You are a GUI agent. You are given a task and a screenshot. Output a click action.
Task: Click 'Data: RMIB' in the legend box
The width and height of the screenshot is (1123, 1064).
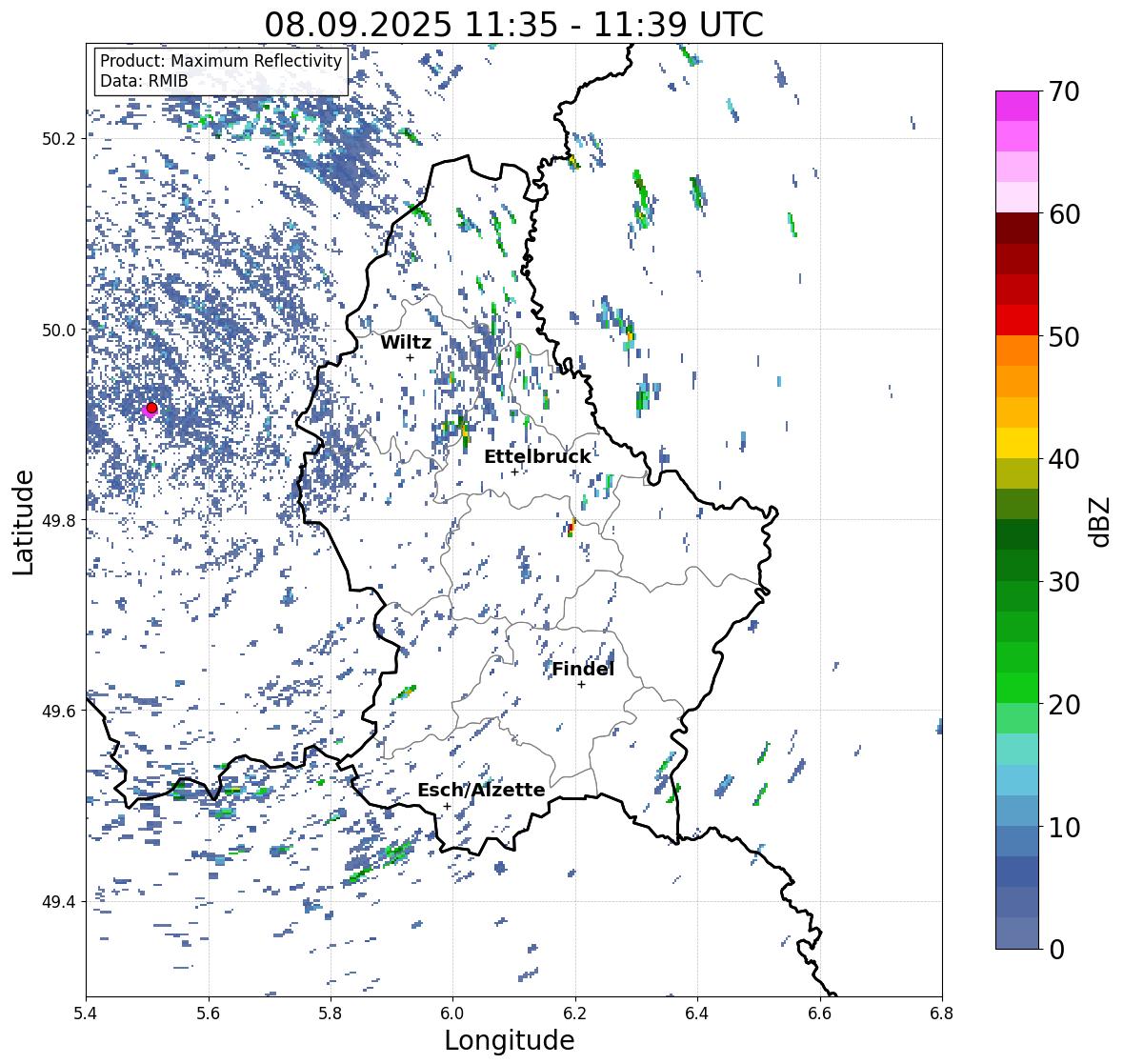tap(143, 81)
